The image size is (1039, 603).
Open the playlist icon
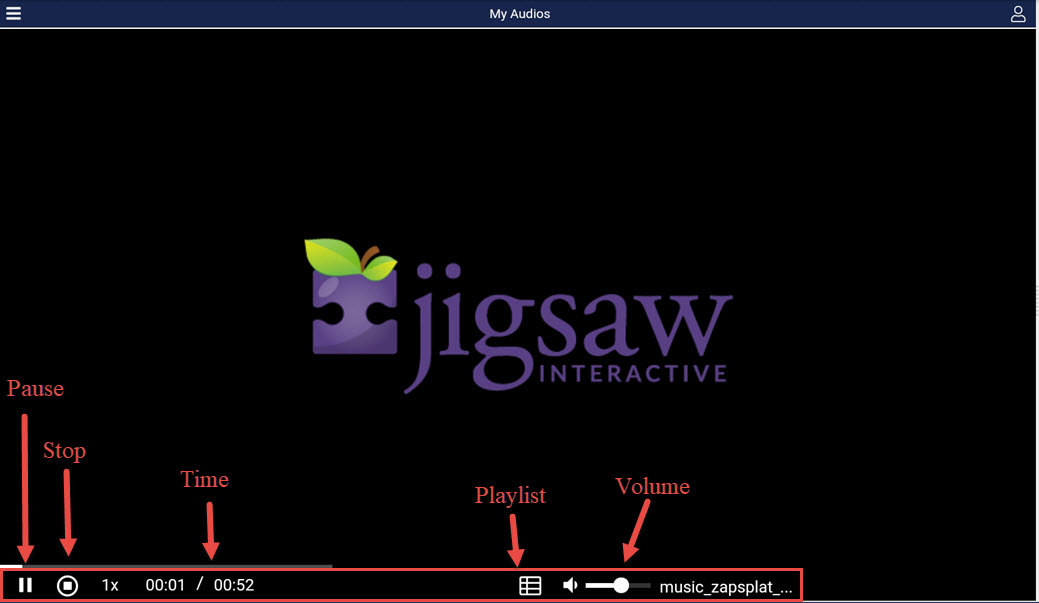(530, 585)
